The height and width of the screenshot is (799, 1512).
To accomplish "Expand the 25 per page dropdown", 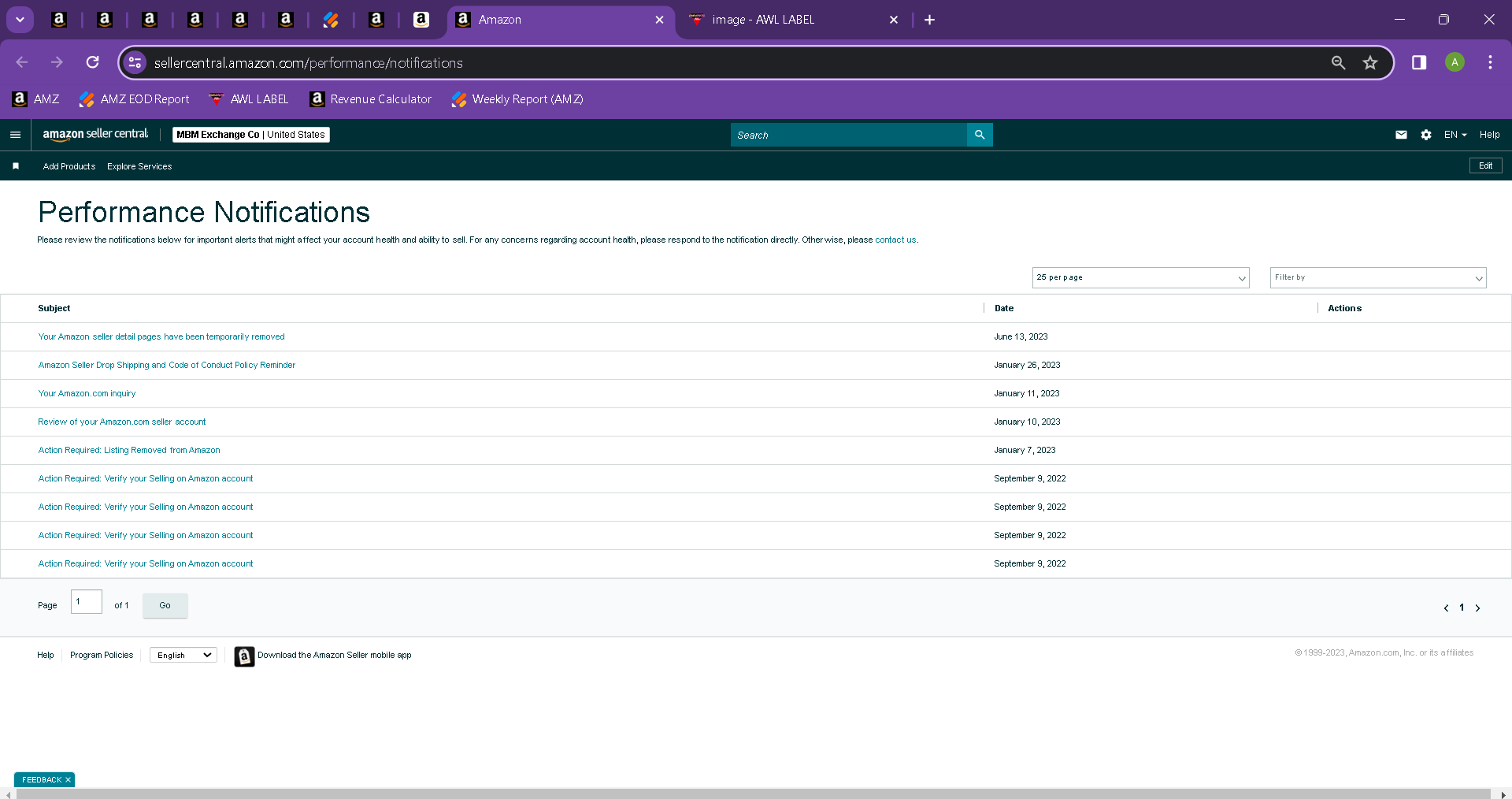I will point(1140,277).
